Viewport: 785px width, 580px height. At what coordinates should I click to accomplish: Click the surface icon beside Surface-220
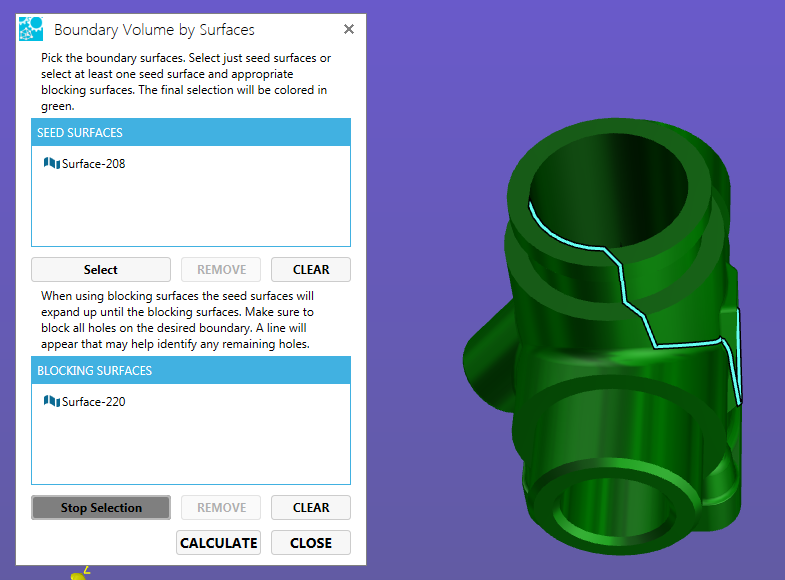pyautogui.click(x=52, y=401)
